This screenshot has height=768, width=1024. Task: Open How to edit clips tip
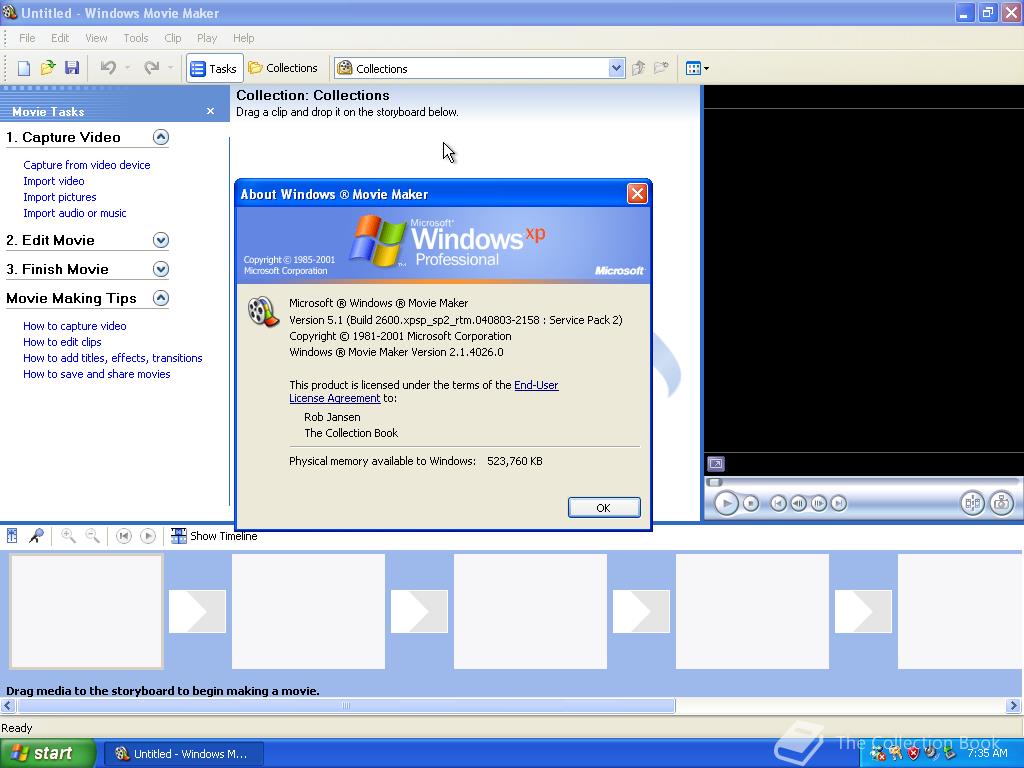[62, 342]
